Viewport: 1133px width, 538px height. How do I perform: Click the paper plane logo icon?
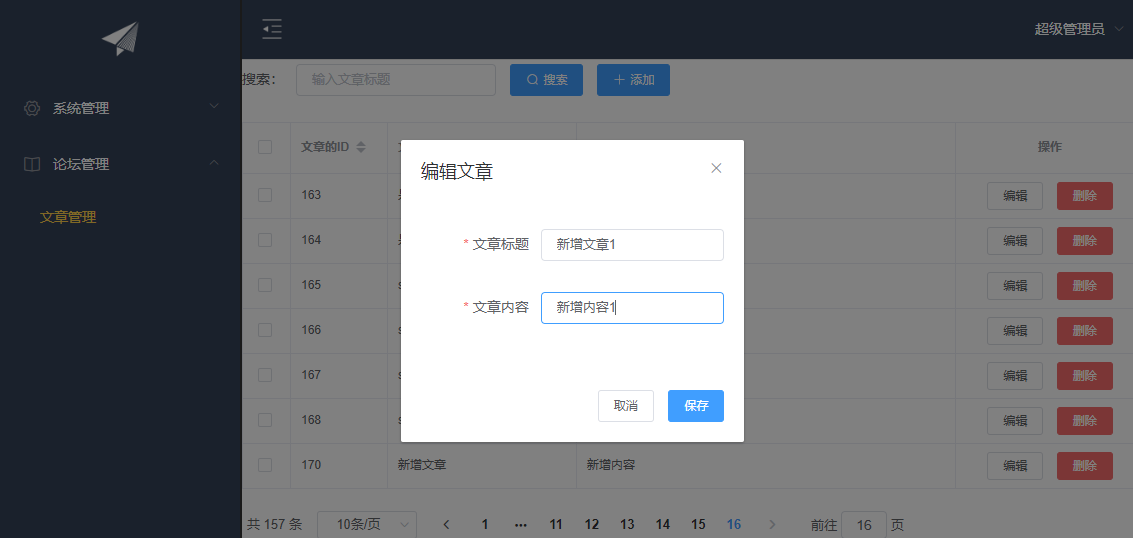point(120,39)
